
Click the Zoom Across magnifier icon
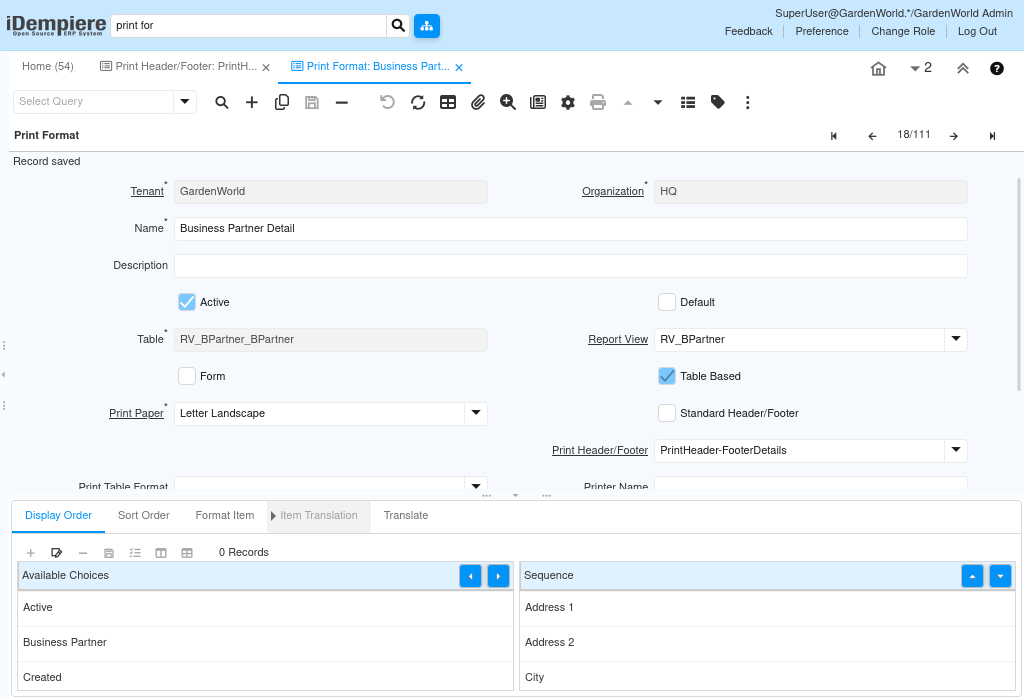507,103
